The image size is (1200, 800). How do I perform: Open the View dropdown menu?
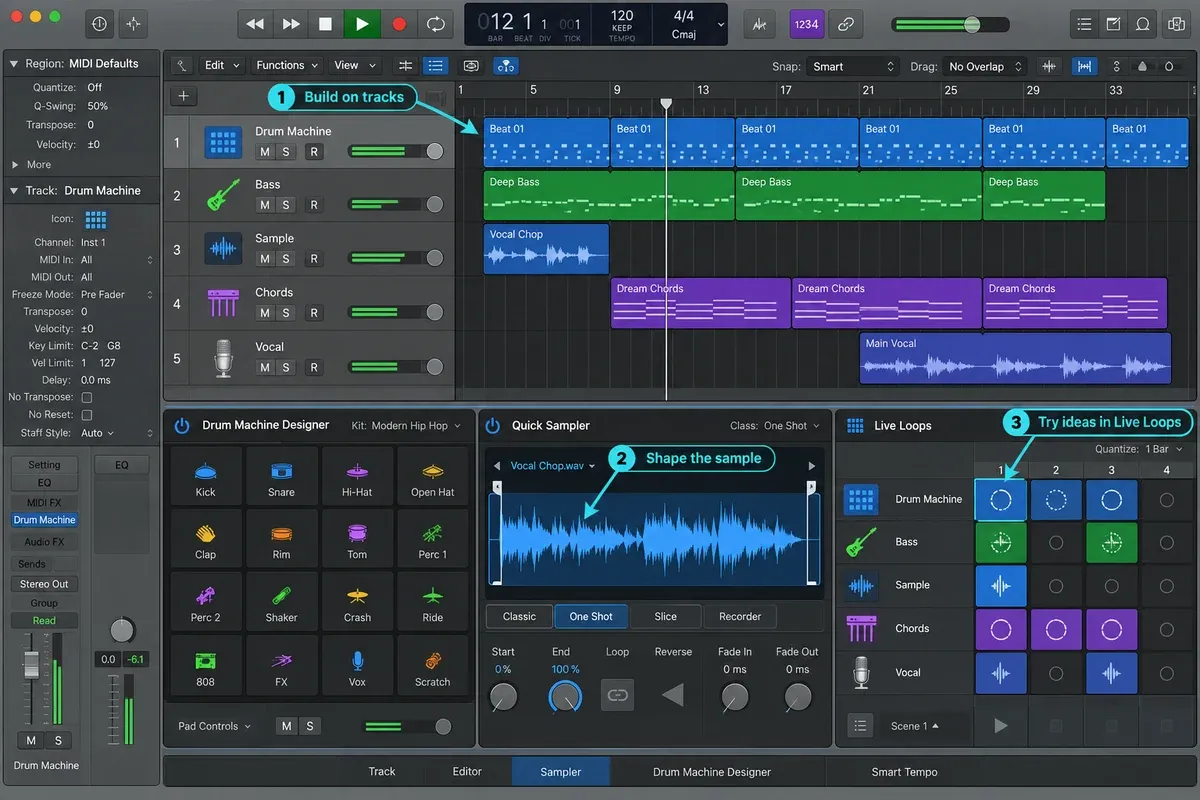tap(355, 65)
